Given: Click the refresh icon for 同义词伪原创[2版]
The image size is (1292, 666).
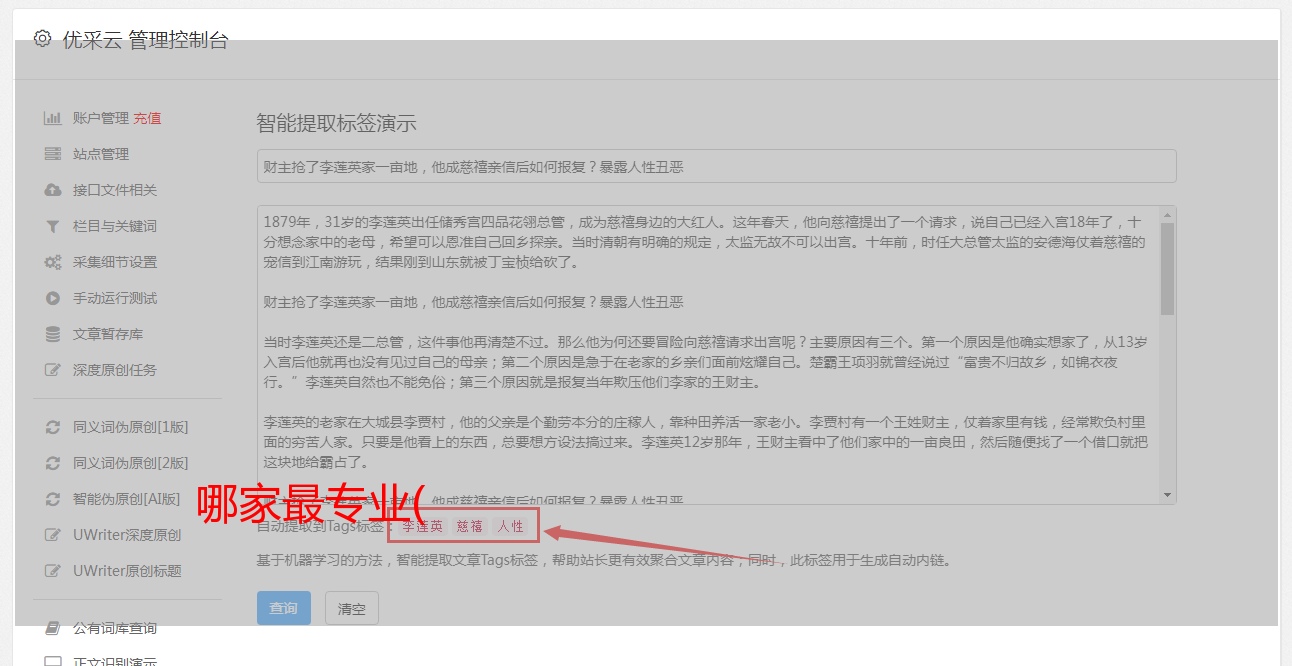Looking at the screenshot, I should (x=53, y=463).
